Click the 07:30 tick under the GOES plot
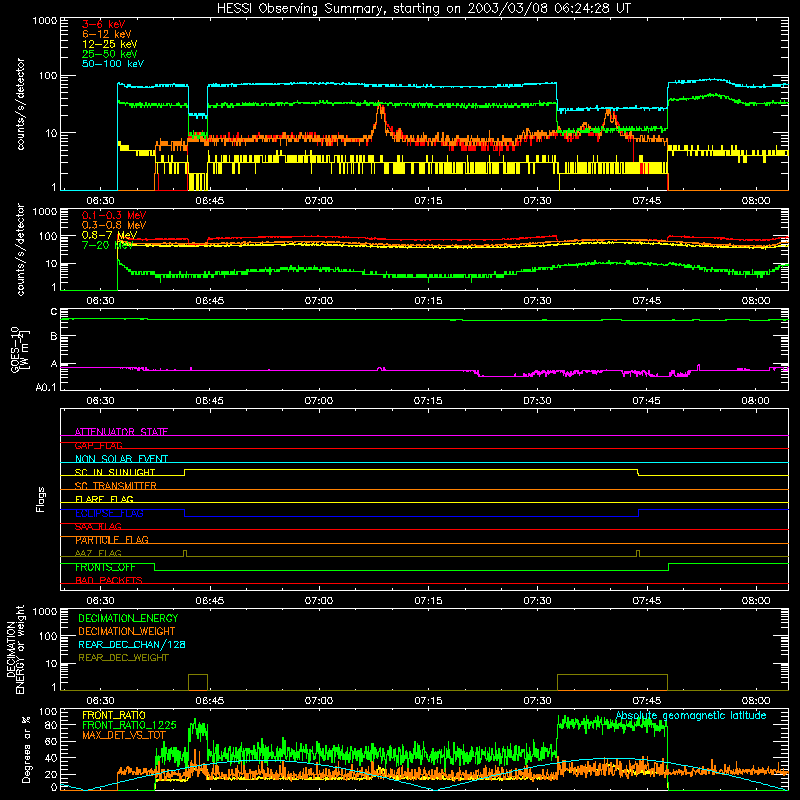The image size is (800, 800). point(537,401)
